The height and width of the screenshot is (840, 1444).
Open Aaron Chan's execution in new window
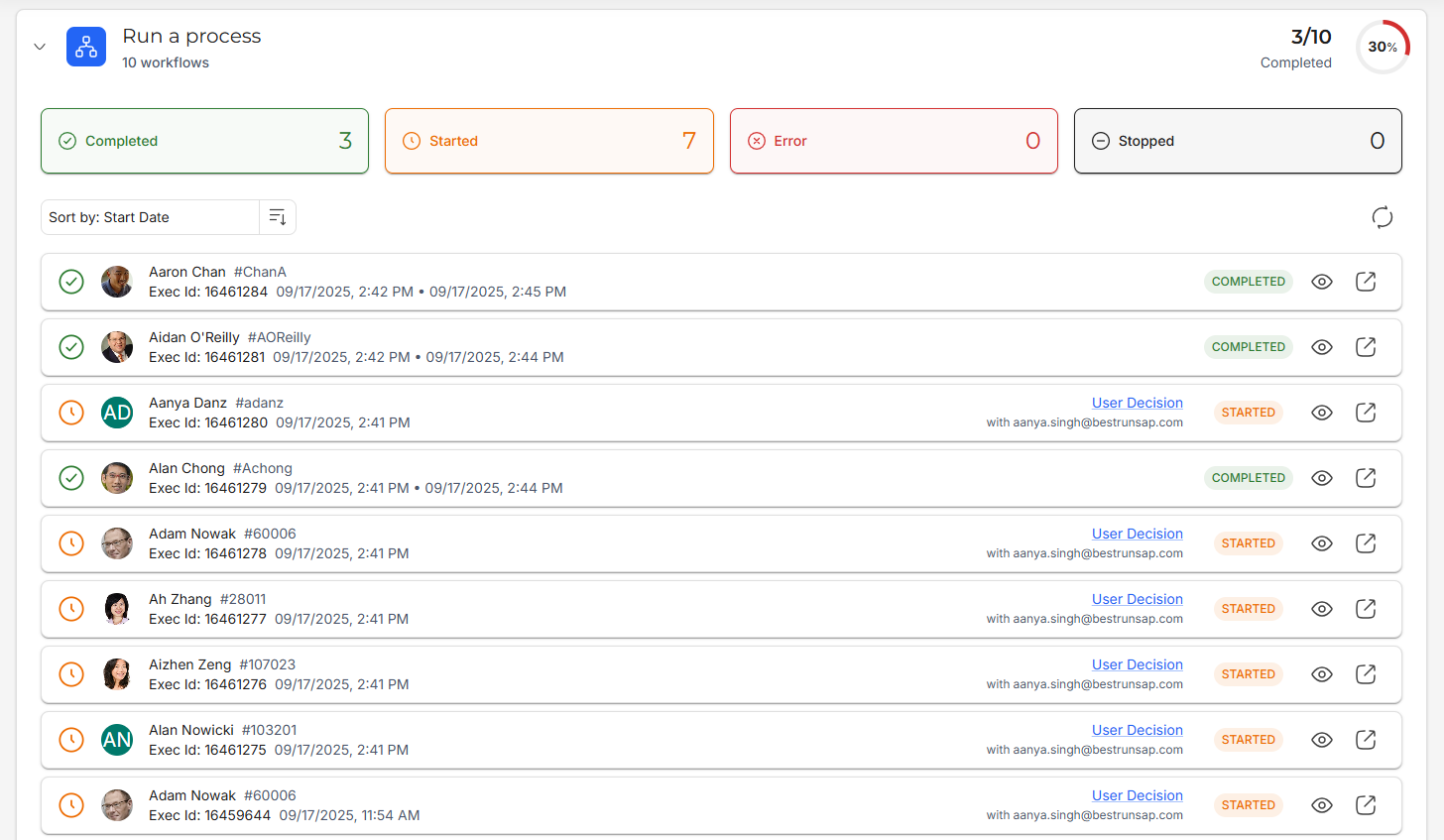coord(1365,282)
